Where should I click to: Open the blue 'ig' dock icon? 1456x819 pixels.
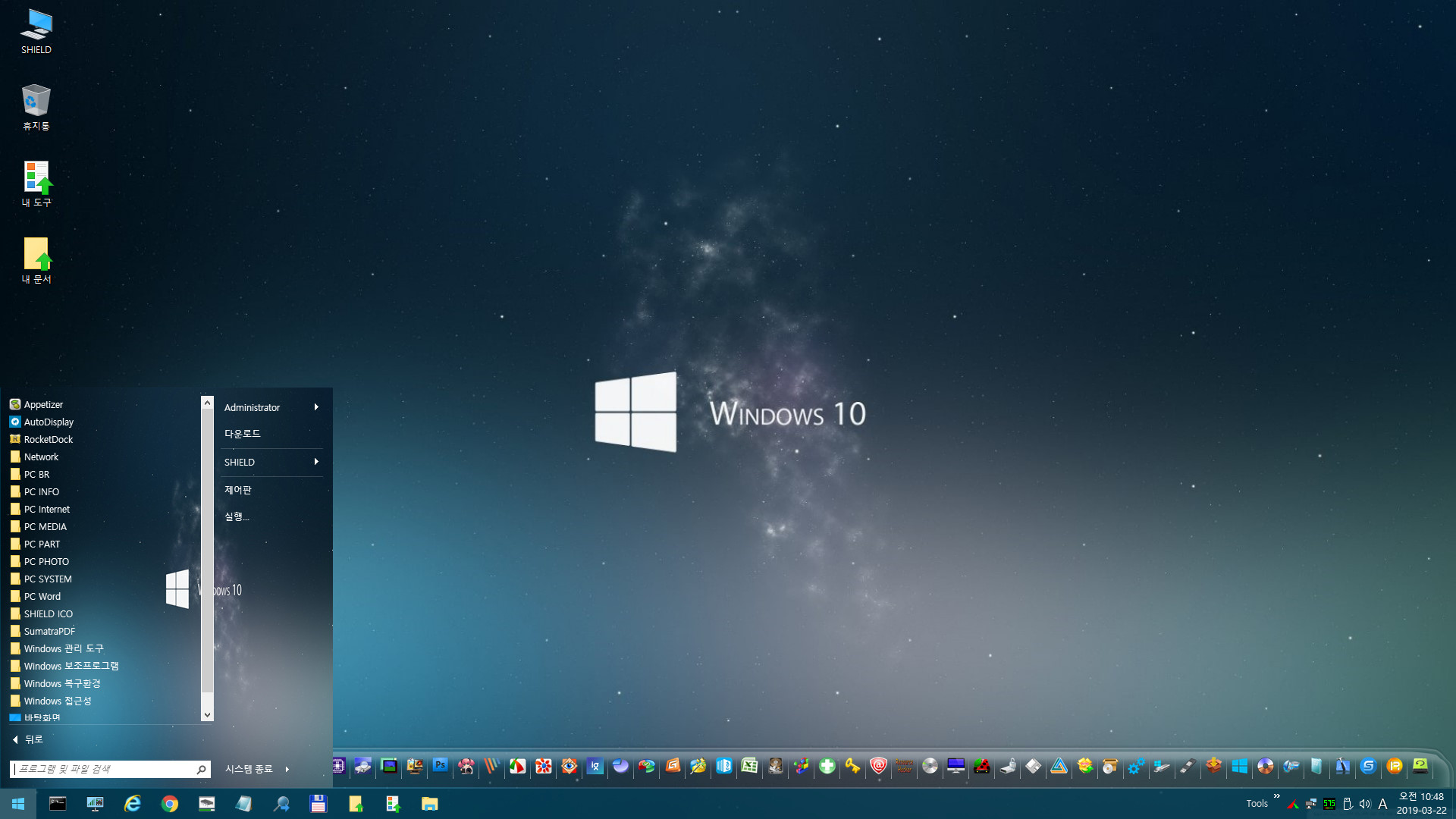pos(595,766)
